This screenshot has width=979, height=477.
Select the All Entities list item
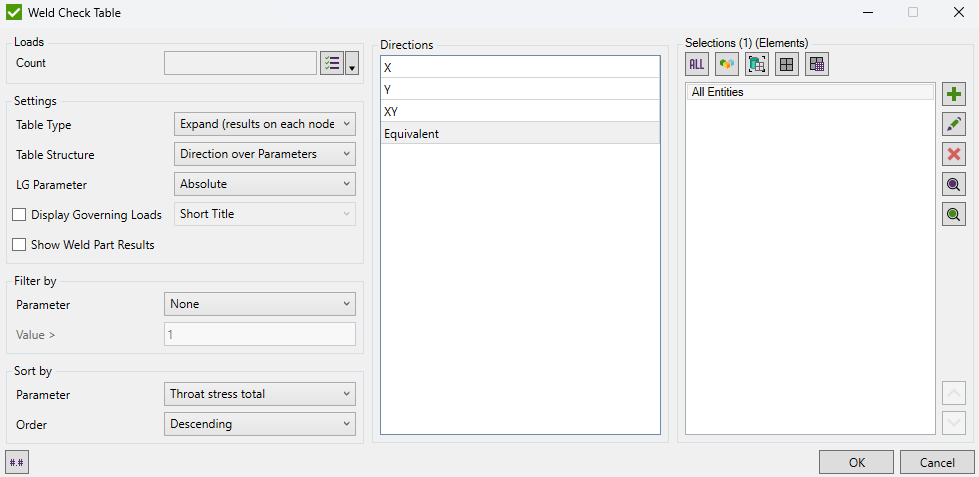810,92
